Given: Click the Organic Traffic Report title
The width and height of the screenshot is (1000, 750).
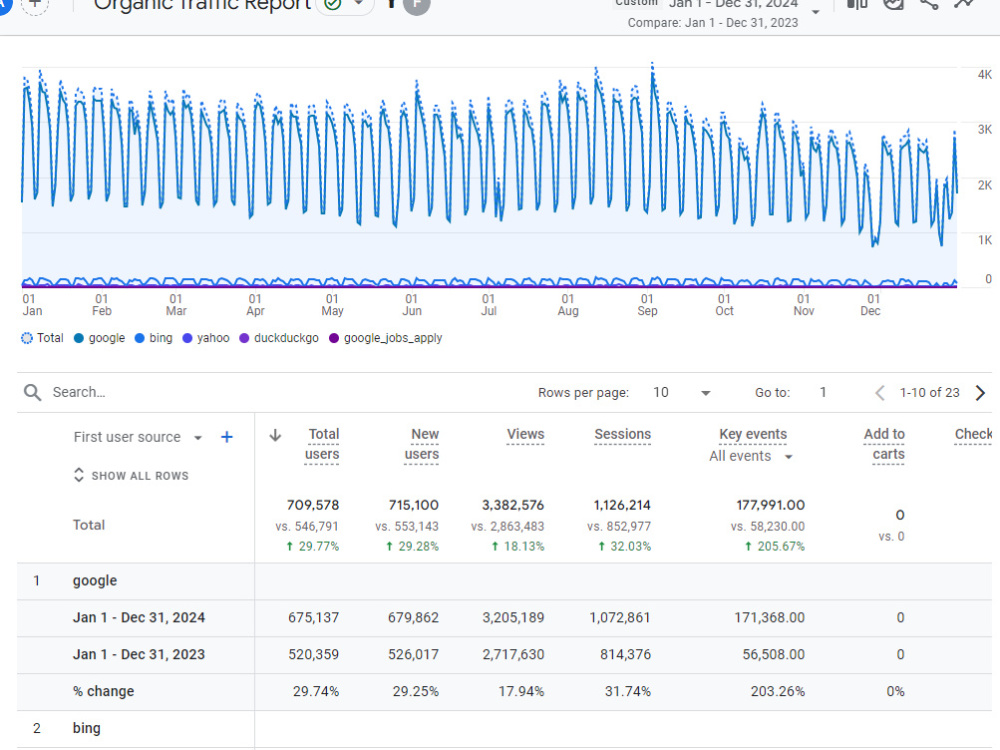Looking at the screenshot, I should (202, 5).
